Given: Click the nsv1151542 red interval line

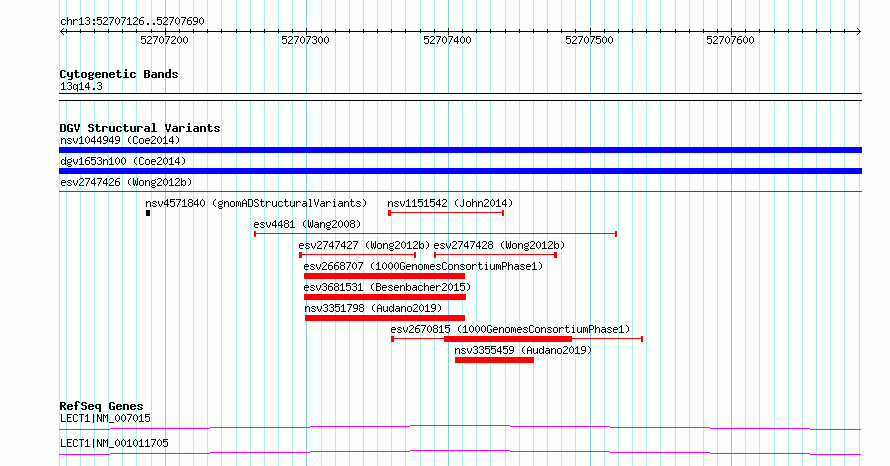Looking at the screenshot, I should [446, 213].
